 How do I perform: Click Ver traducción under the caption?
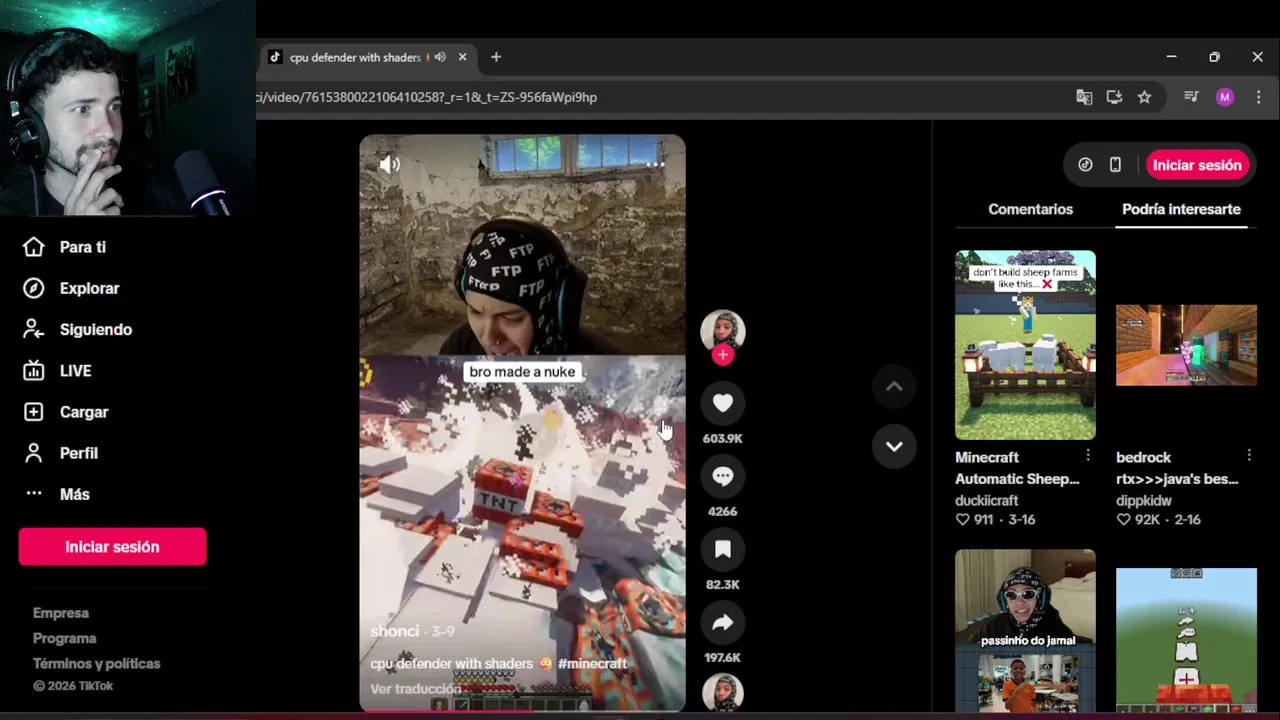(x=416, y=689)
